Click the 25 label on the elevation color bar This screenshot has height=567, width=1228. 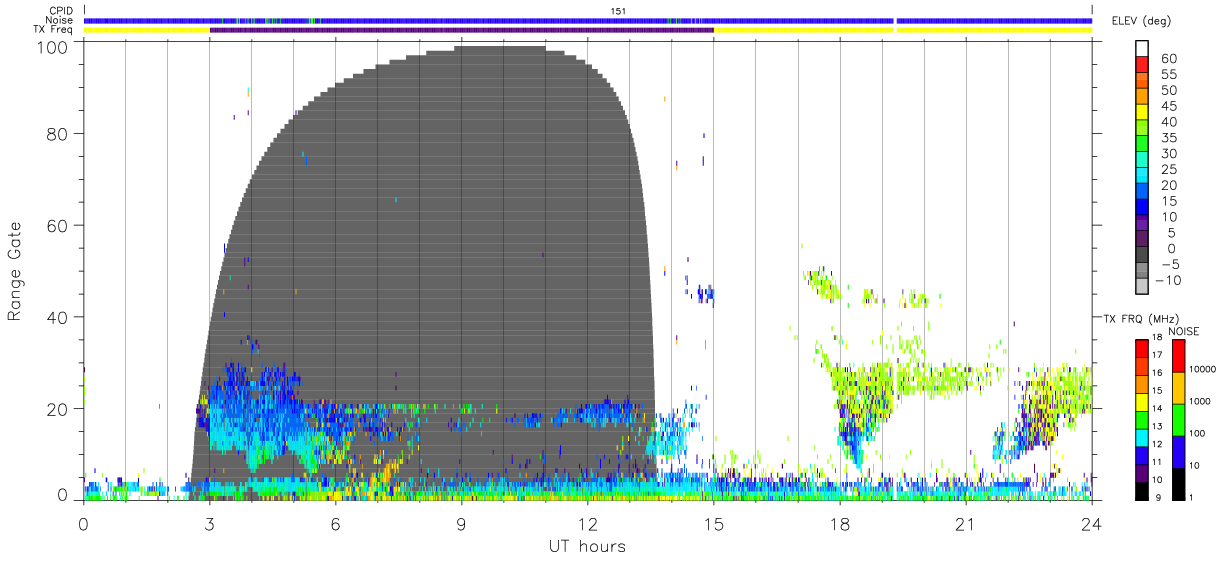[1169, 169]
